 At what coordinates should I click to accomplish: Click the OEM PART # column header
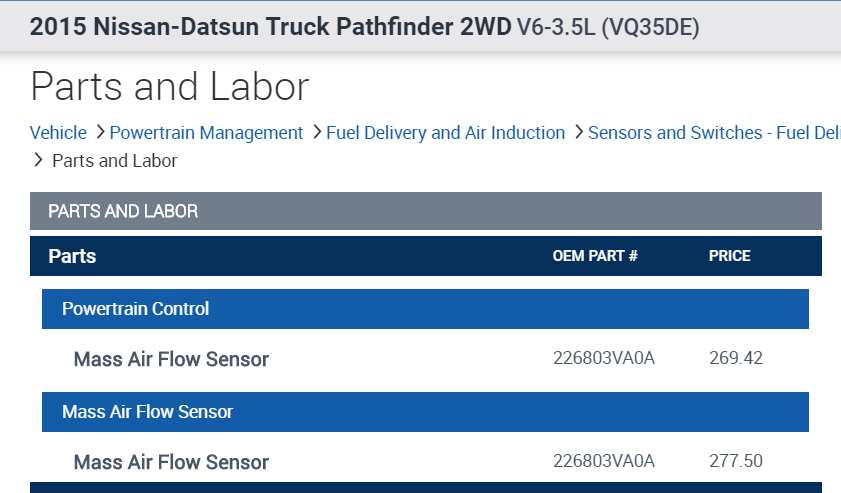pyautogui.click(x=595, y=256)
